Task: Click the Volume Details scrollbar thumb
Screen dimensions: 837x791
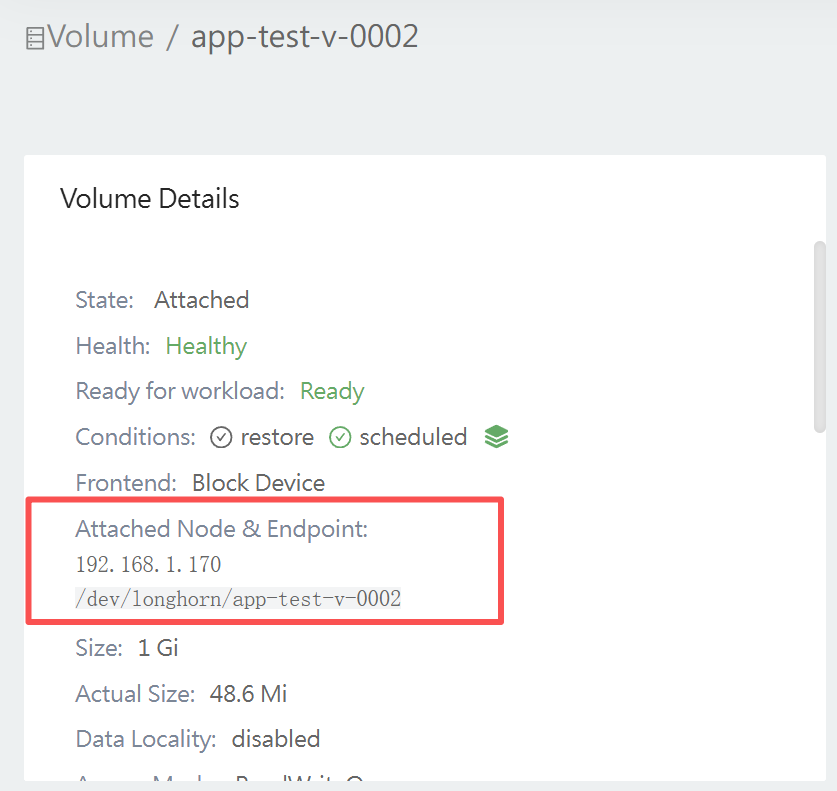Action: (x=820, y=337)
